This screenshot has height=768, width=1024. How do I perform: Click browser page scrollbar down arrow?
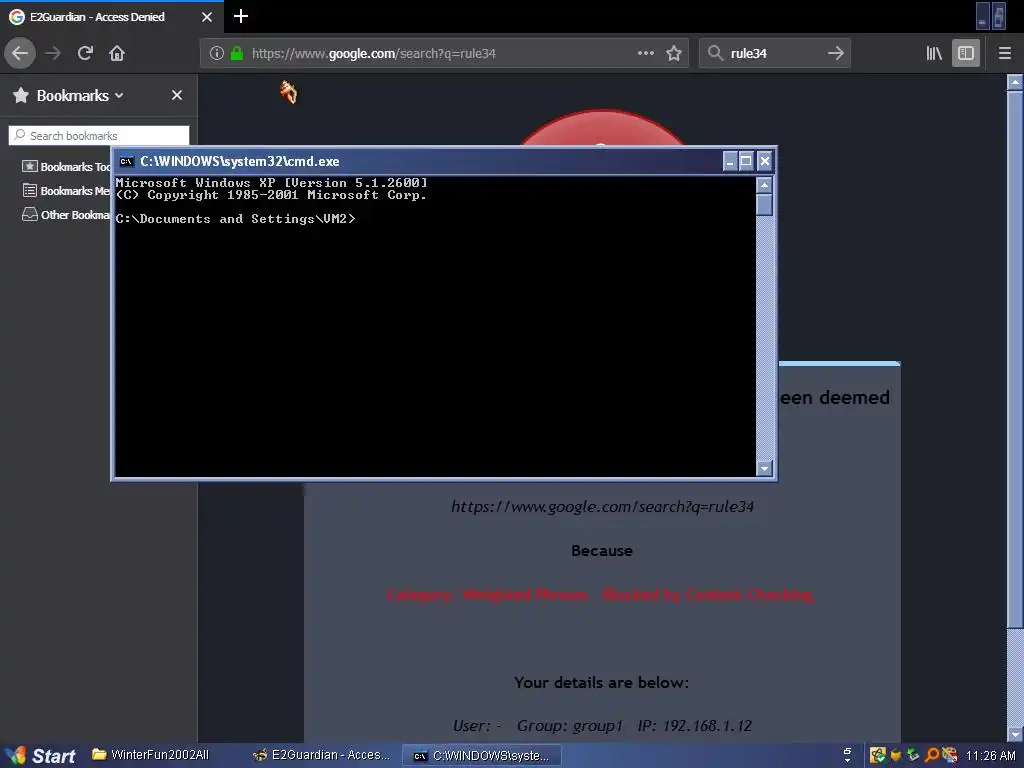[1015, 735]
